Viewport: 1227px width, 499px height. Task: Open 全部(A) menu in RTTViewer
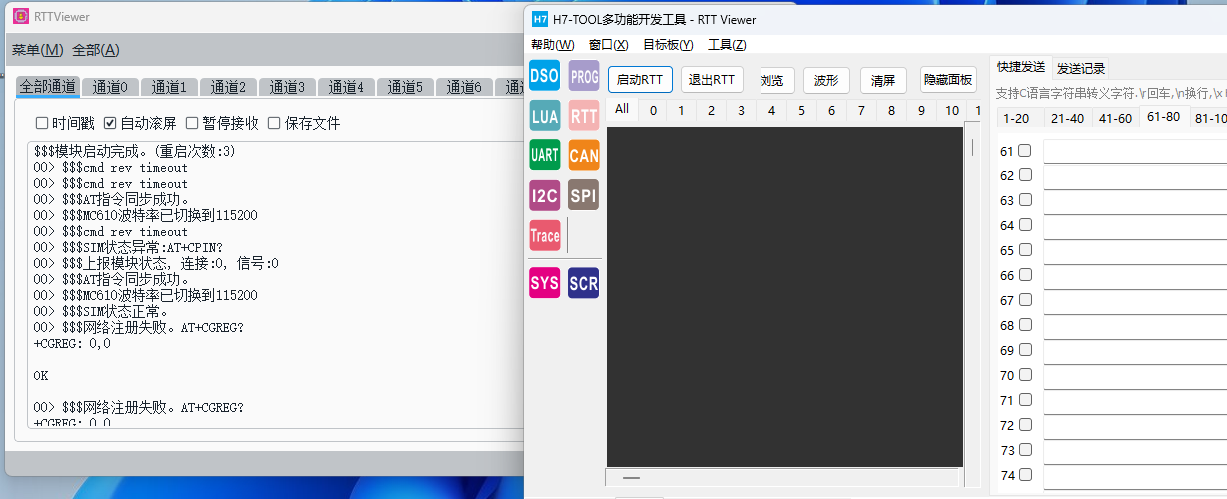(x=96, y=50)
